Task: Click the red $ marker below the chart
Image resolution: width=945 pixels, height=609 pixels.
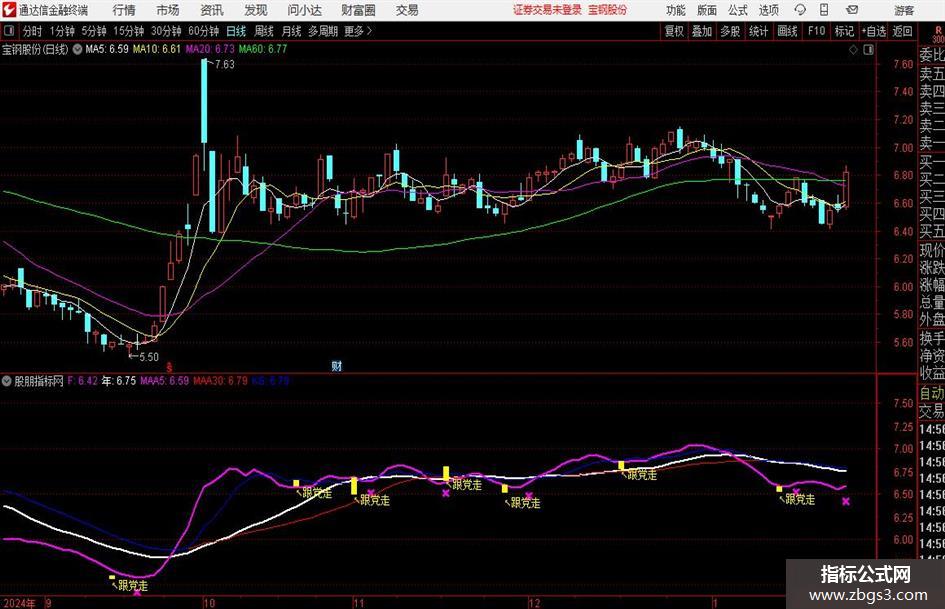Action: (x=169, y=367)
